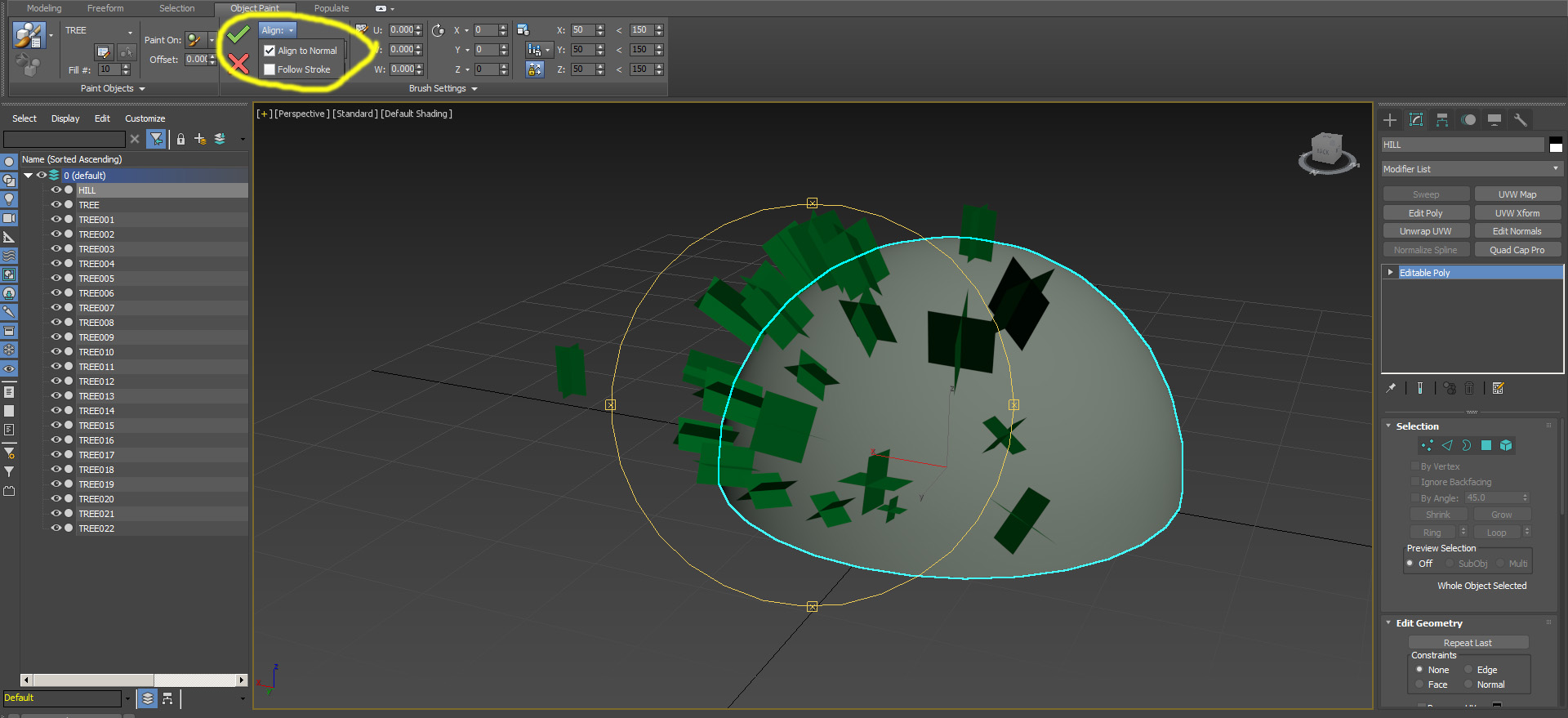
Task: Uncheck the Align to Normal checkbox
Action: pos(269,51)
